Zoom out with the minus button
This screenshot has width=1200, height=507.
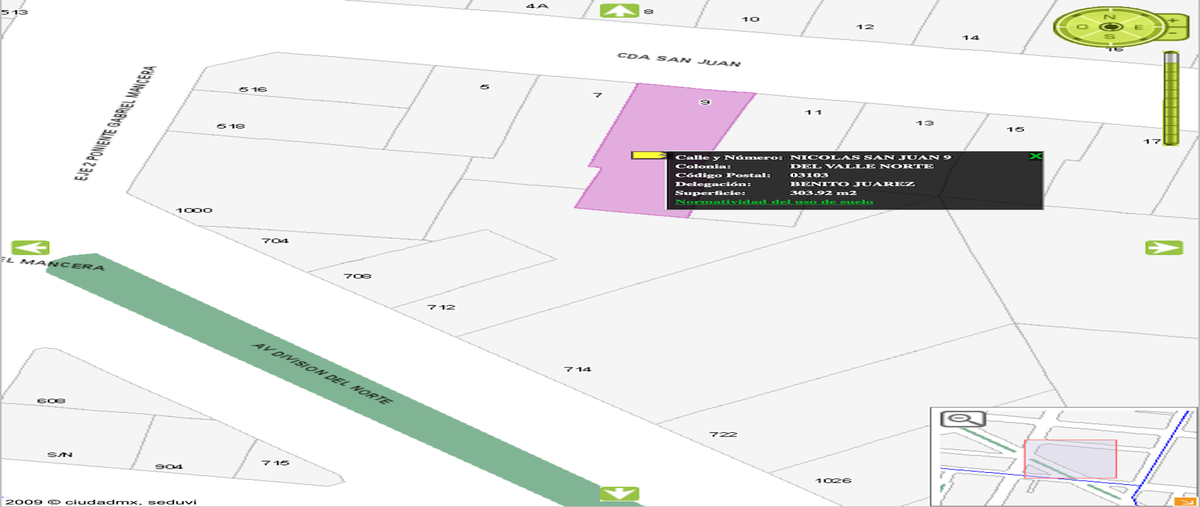(1173, 33)
